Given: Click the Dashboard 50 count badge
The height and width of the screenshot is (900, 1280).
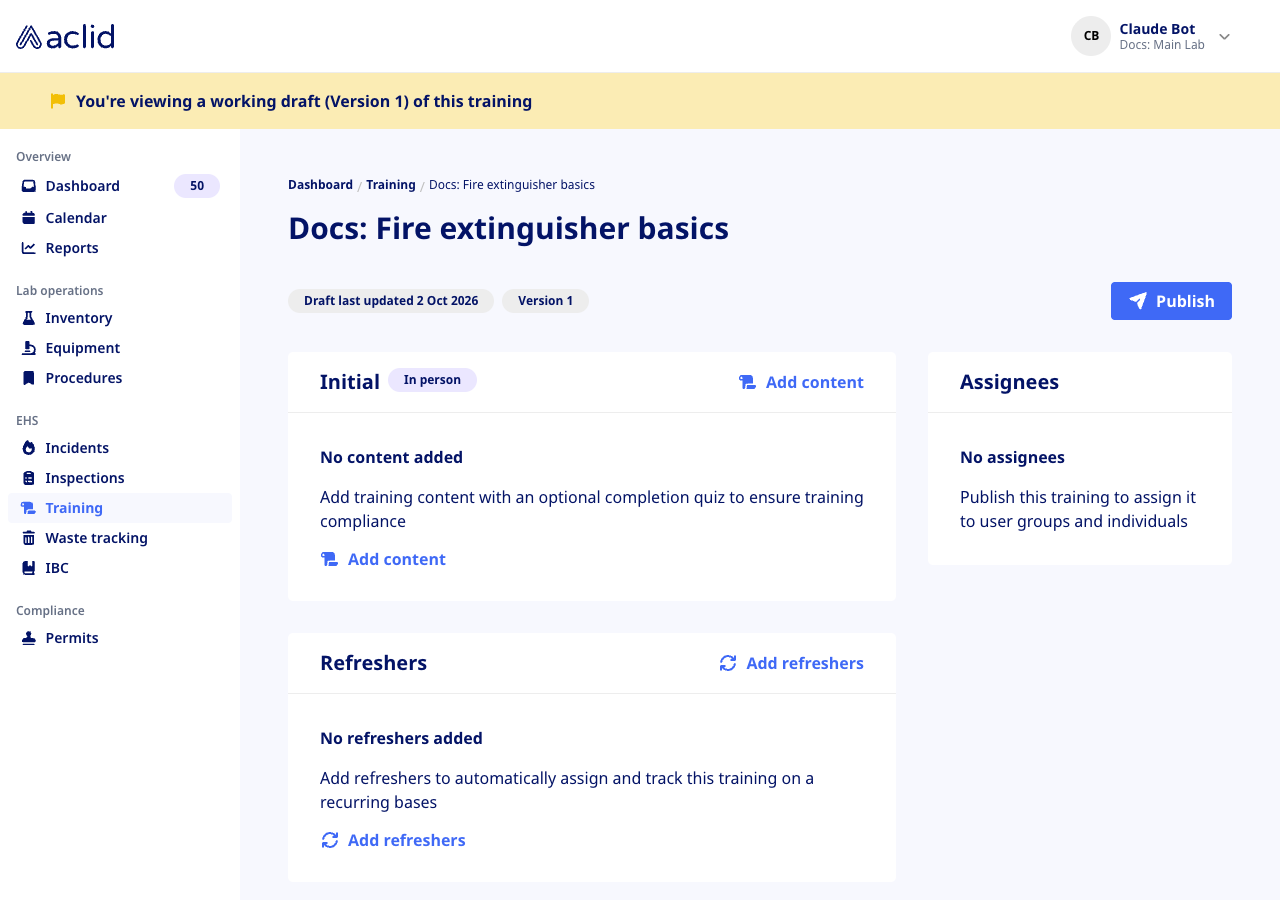Looking at the screenshot, I should pos(197,186).
